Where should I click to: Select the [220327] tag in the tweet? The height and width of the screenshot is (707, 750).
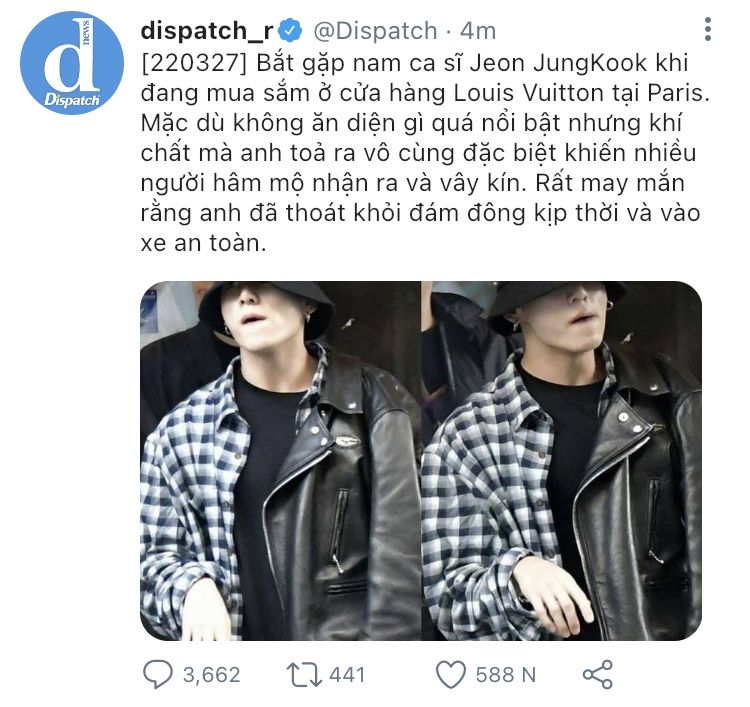[x=194, y=63]
